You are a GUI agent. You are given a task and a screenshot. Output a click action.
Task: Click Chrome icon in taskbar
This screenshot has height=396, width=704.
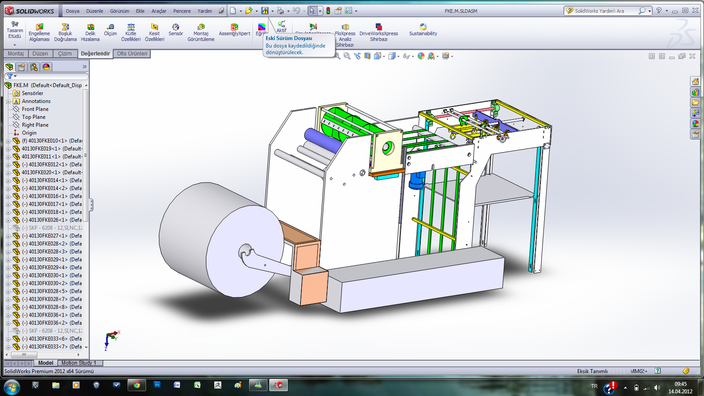point(136,385)
